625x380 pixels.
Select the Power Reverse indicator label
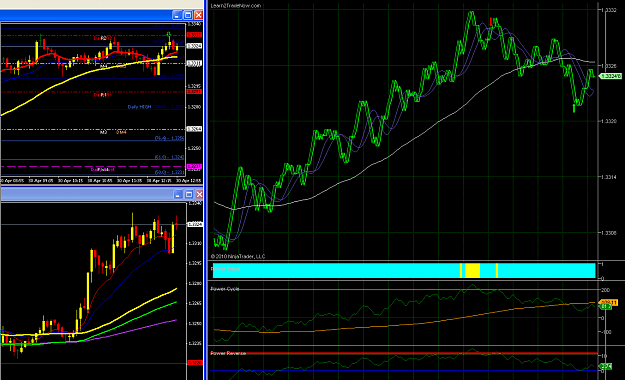coord(228,353)
